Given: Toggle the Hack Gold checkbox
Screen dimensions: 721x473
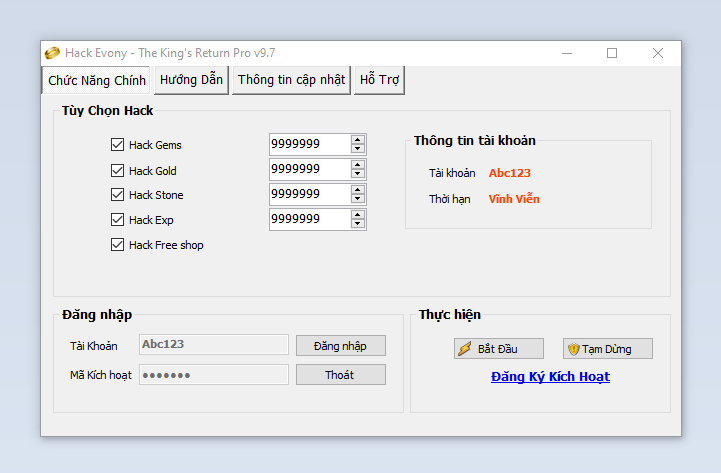Looking at the screenshot, I should pos(117,170).
